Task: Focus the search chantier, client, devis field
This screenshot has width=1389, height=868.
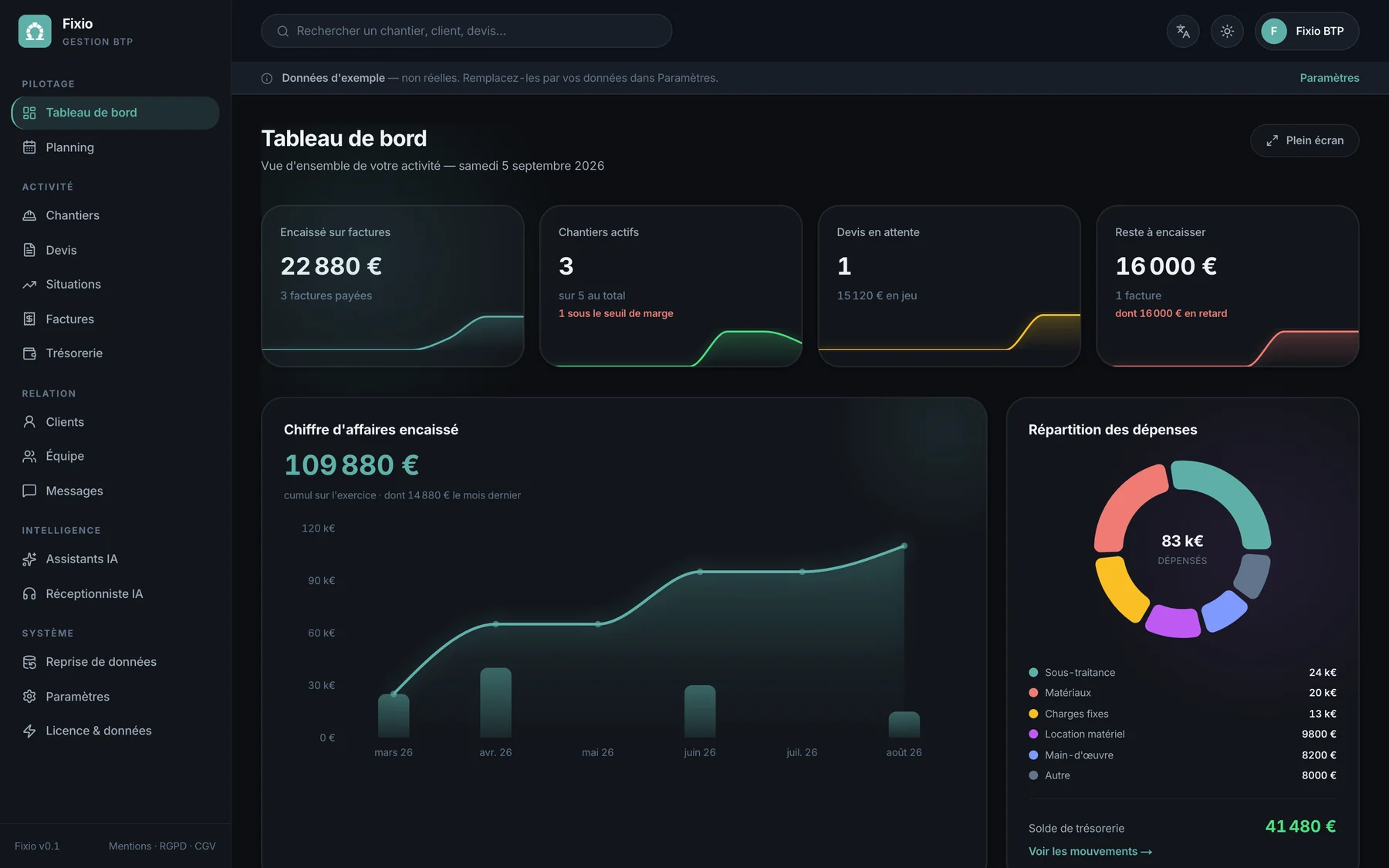Action: pos(466,31)
